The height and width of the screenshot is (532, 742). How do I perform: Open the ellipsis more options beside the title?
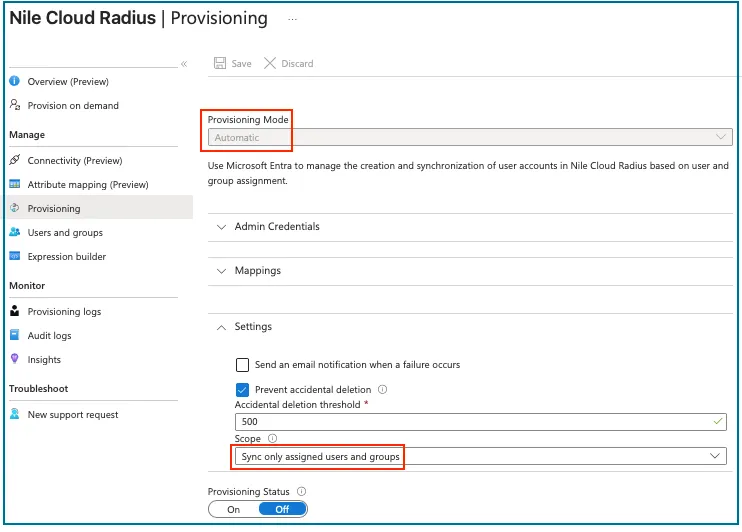292,19
